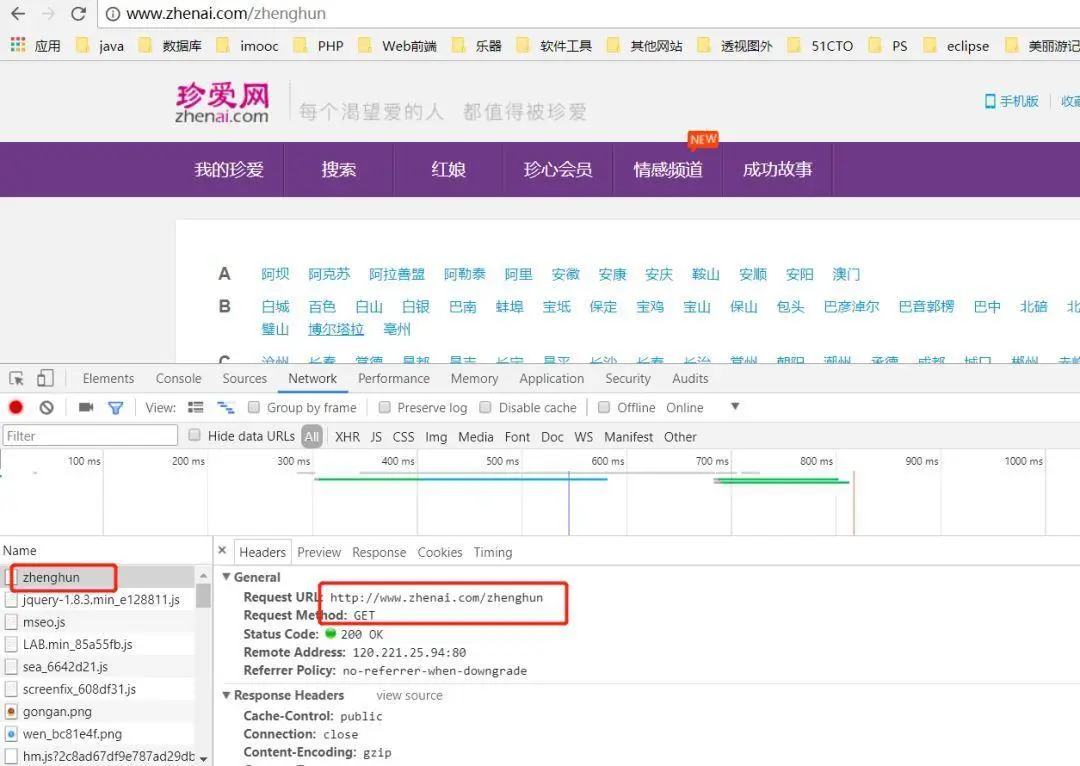The image size is (1080, 766).
Task: Clear network log with clear icon
Action: pyautogui.click(x=46, y=407)
